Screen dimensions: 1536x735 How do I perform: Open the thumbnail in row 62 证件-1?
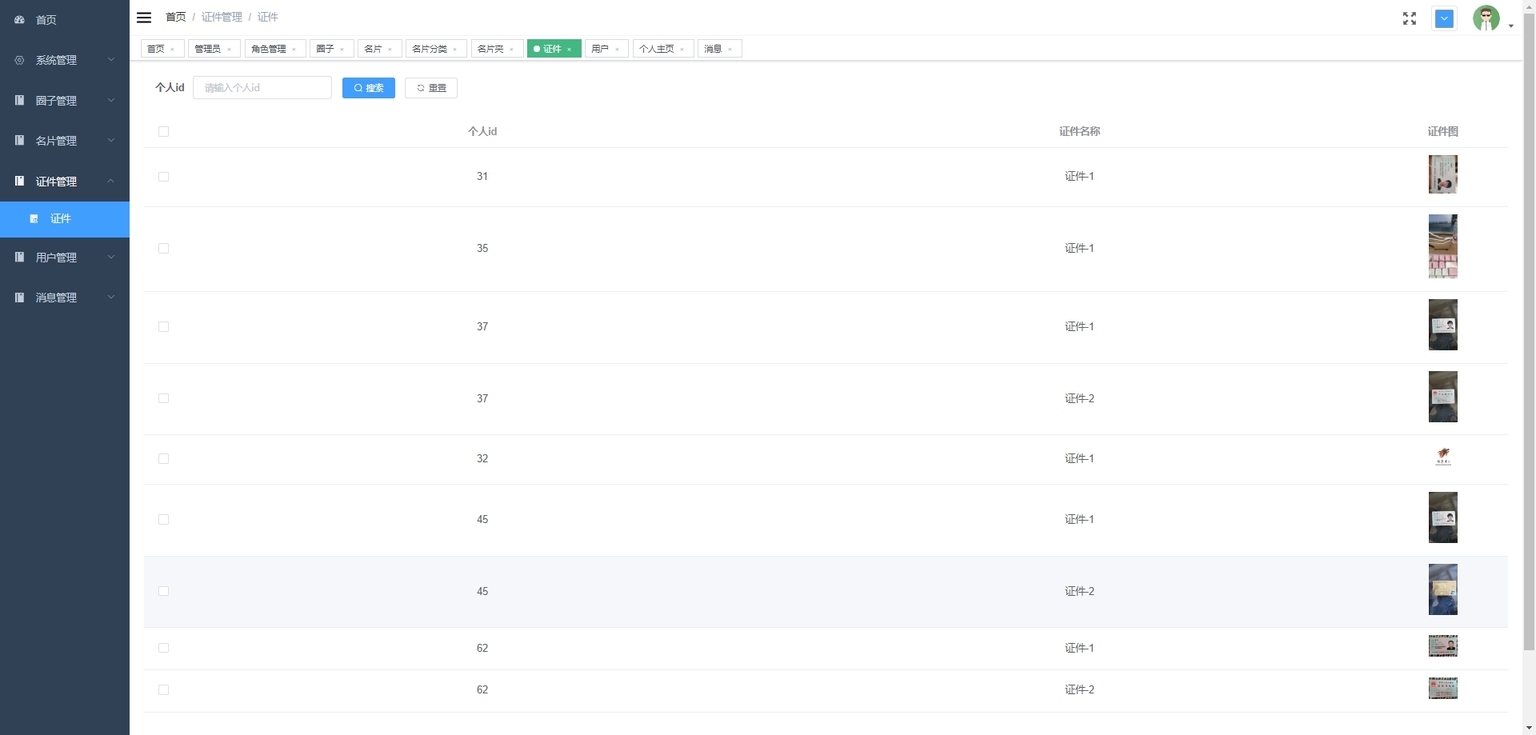point(1443,646)
